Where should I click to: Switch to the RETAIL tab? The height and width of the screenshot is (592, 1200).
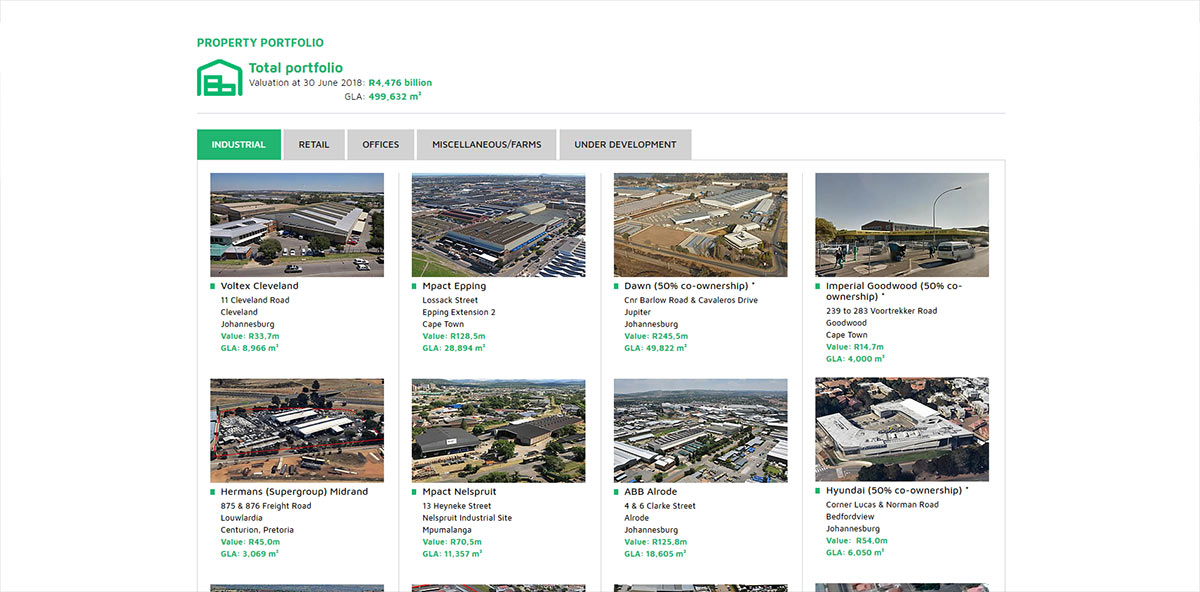click(314, 144)
